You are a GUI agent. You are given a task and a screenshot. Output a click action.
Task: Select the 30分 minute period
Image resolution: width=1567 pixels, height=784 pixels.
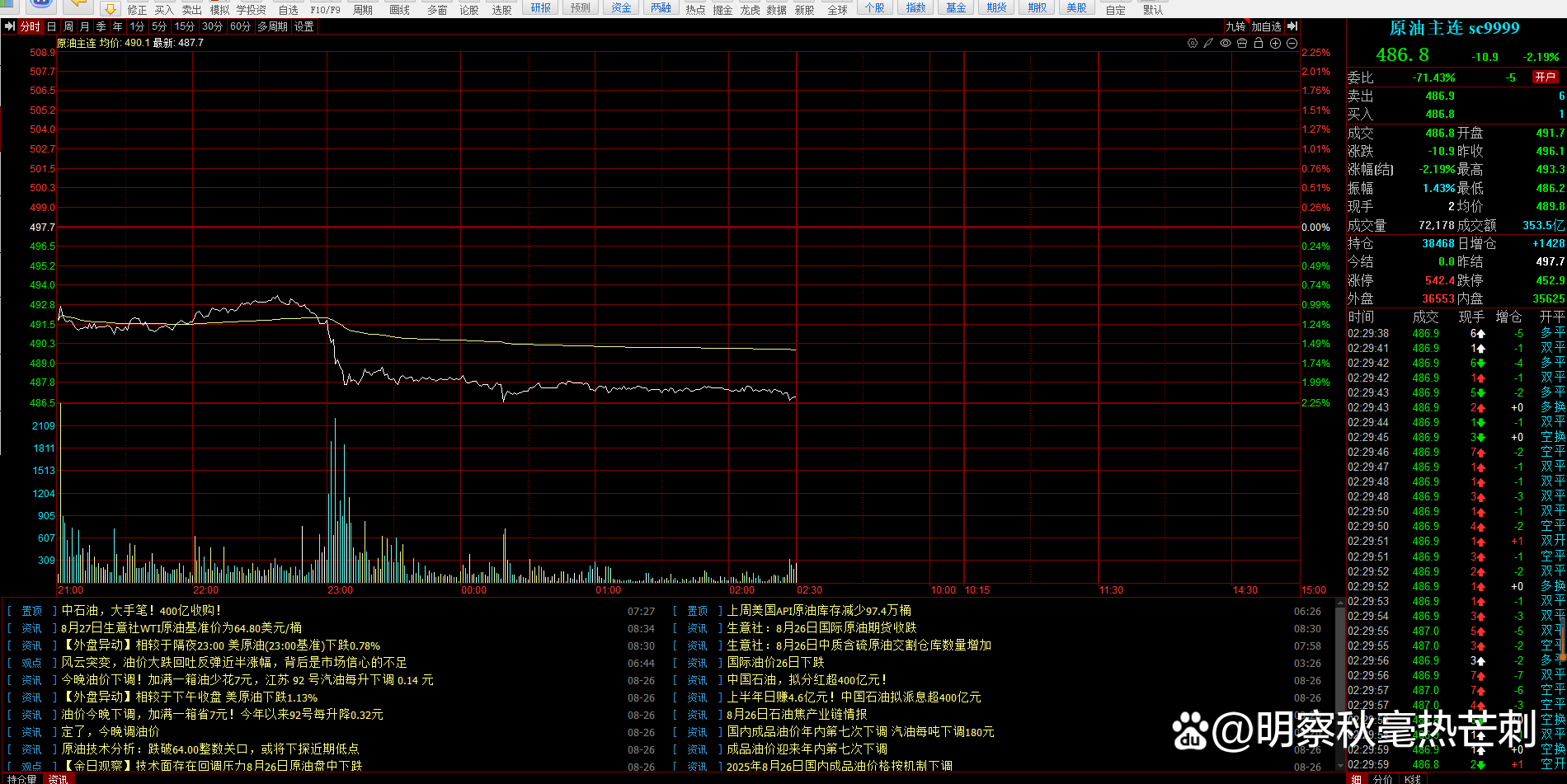(x=213, y=26)
